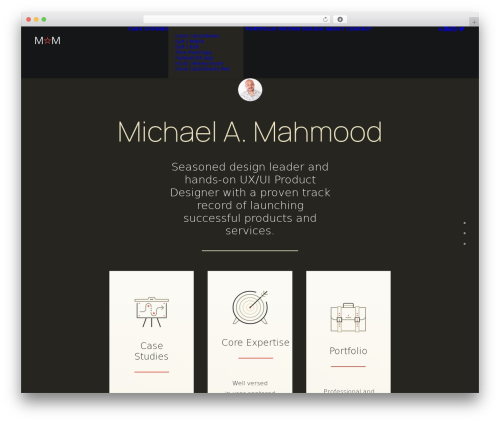The width and height of the screenshot is (500, 423).
Task: Click the Portfolio card title
Action: (x=348, y=351)
